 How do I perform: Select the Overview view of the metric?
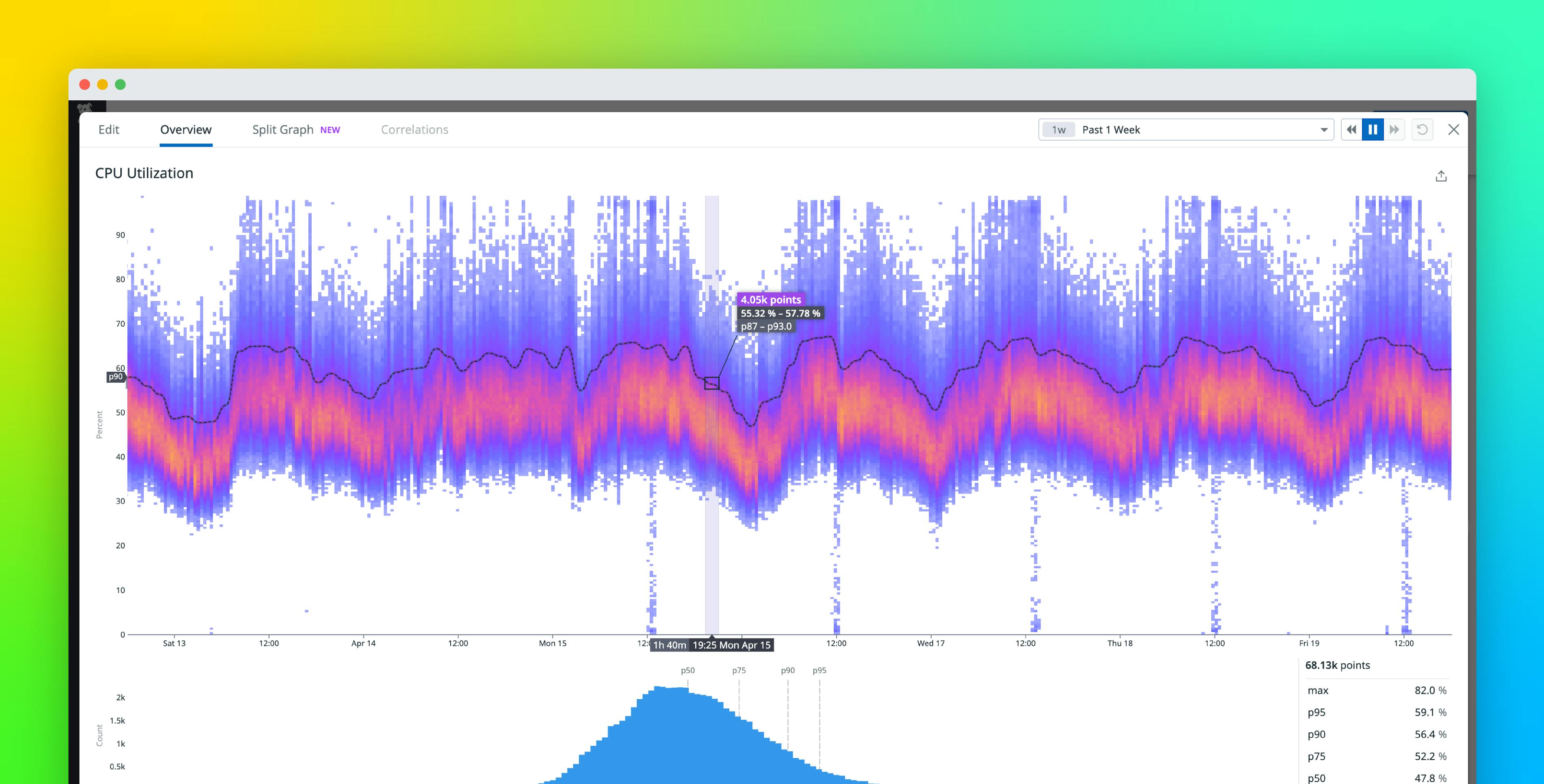pos(185,130)
